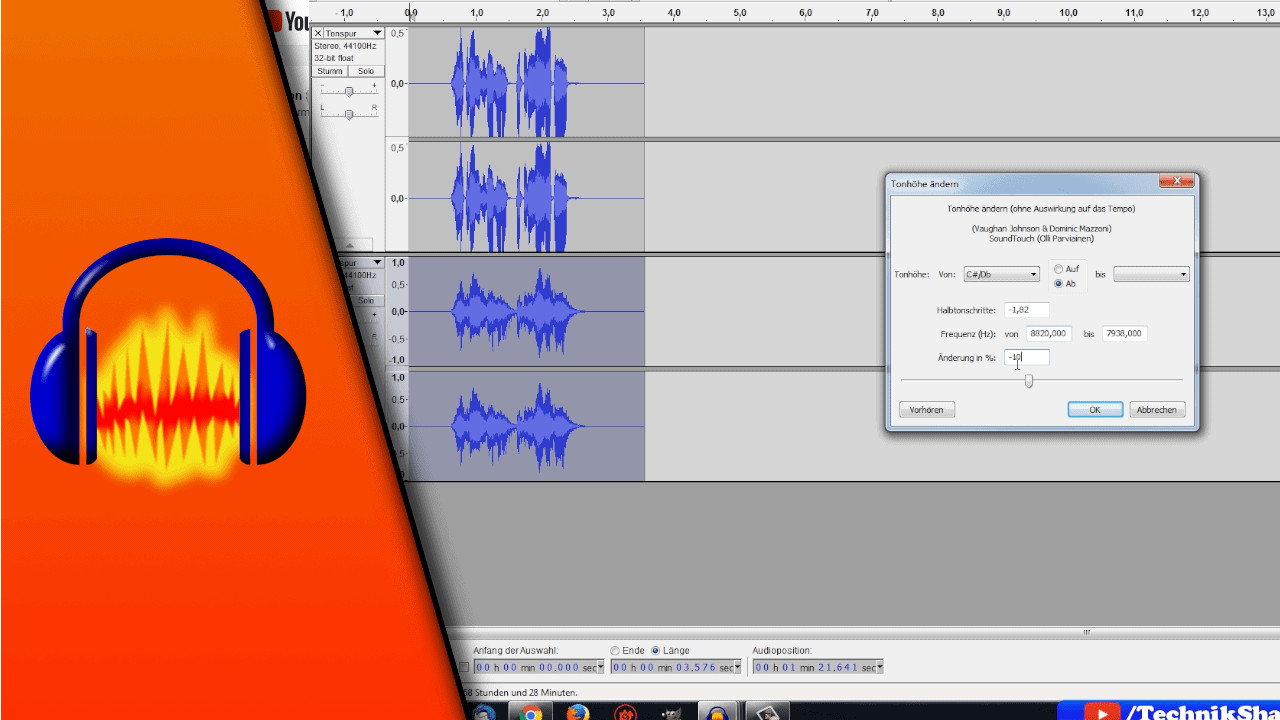Click the Vorhören preview button
1280x720 pixels.
[x=927, y=410]
